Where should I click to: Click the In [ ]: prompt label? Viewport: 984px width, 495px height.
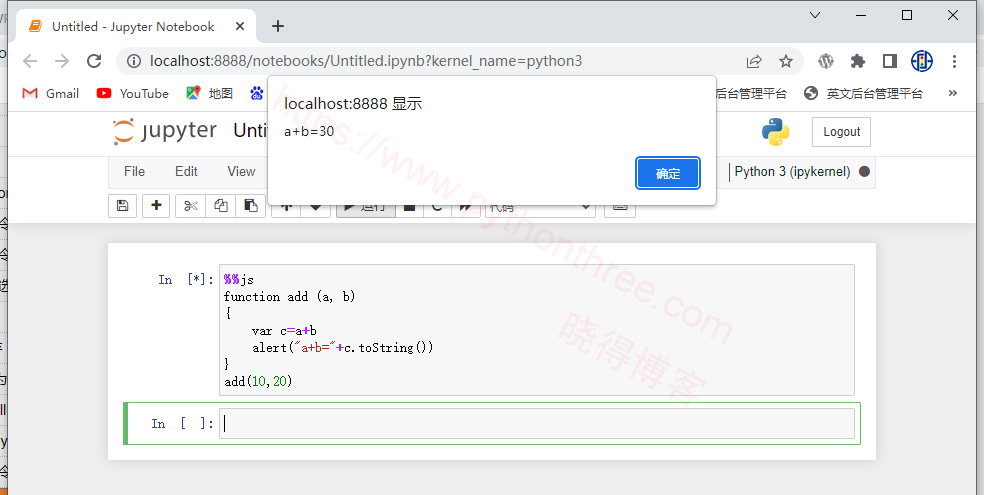183,424
